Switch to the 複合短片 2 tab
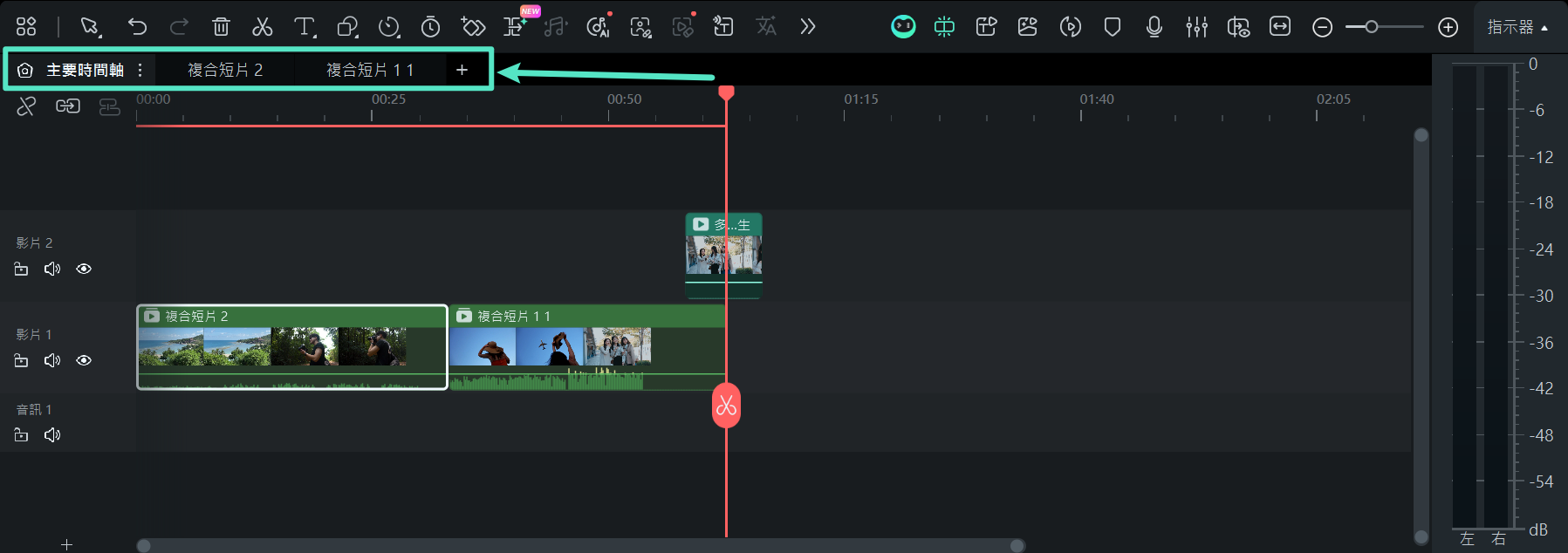The height and width of the screenshot is (553, 1568). (x=225, y=70)
